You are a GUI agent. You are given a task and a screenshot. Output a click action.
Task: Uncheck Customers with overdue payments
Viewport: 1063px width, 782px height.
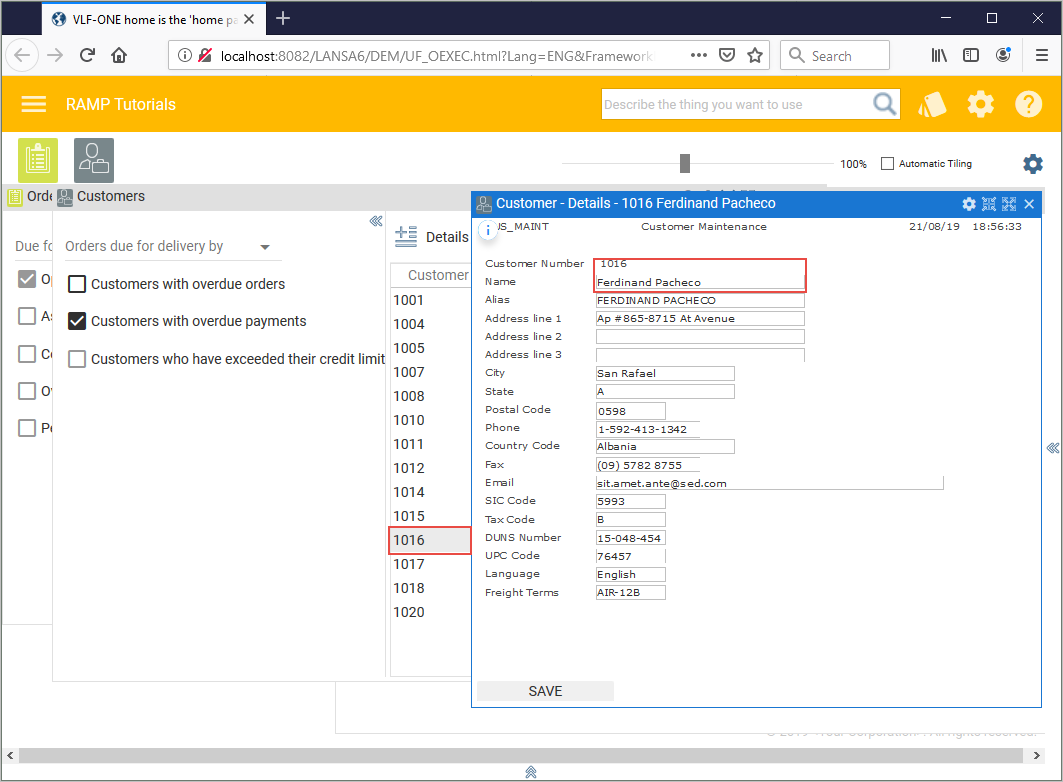point(77,321)
